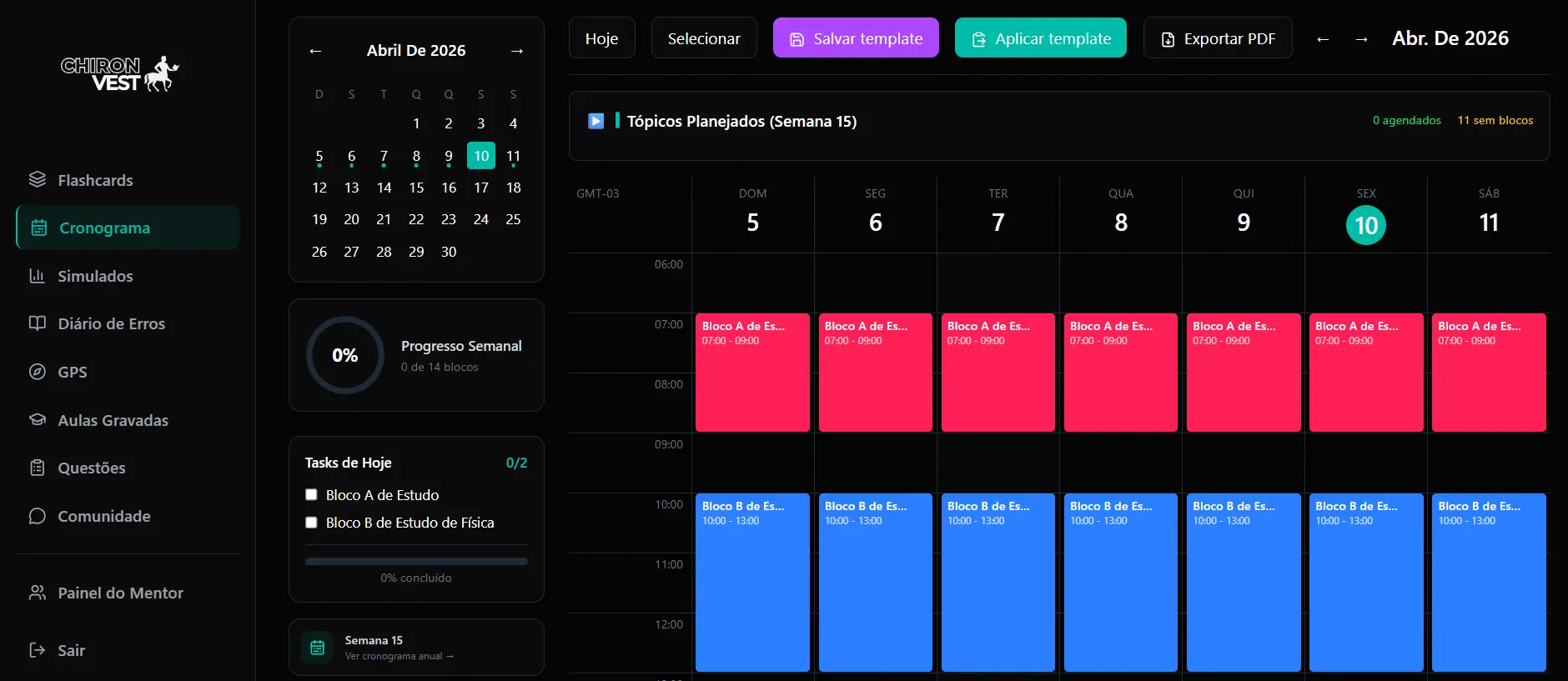Click the Simulados bar chart icon

38,276
